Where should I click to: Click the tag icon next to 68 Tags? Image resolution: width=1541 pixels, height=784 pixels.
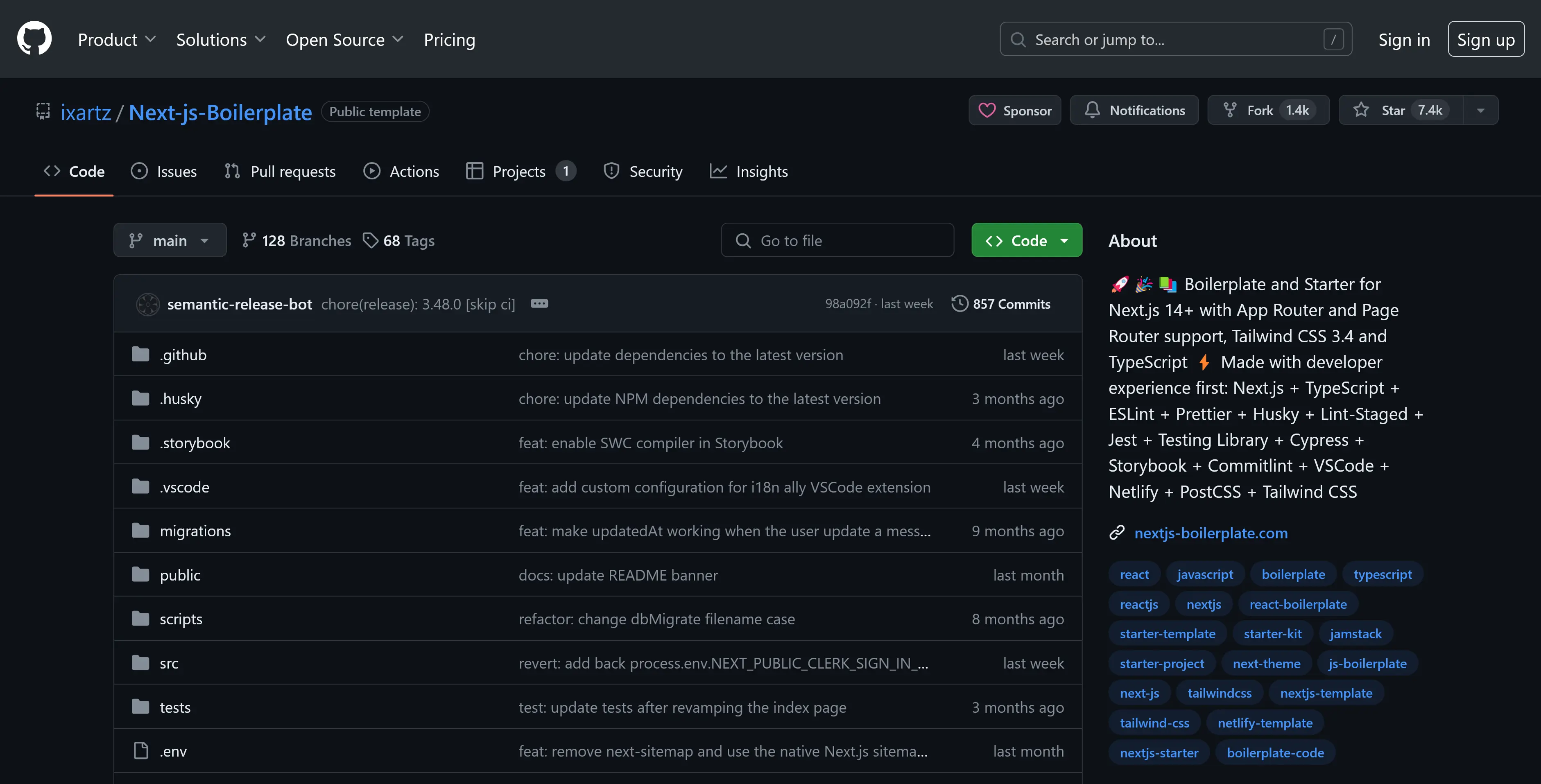coord(370,240)
